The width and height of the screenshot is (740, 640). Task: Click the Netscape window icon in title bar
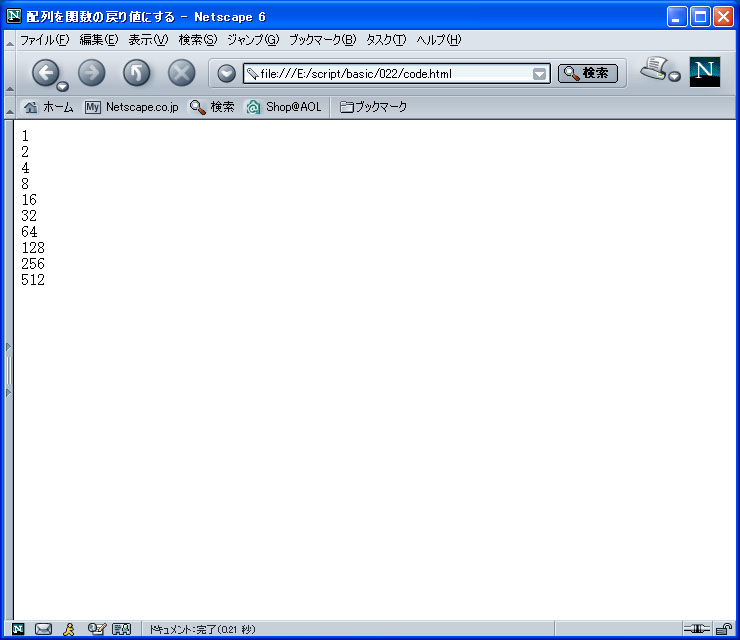coord(14,16)
